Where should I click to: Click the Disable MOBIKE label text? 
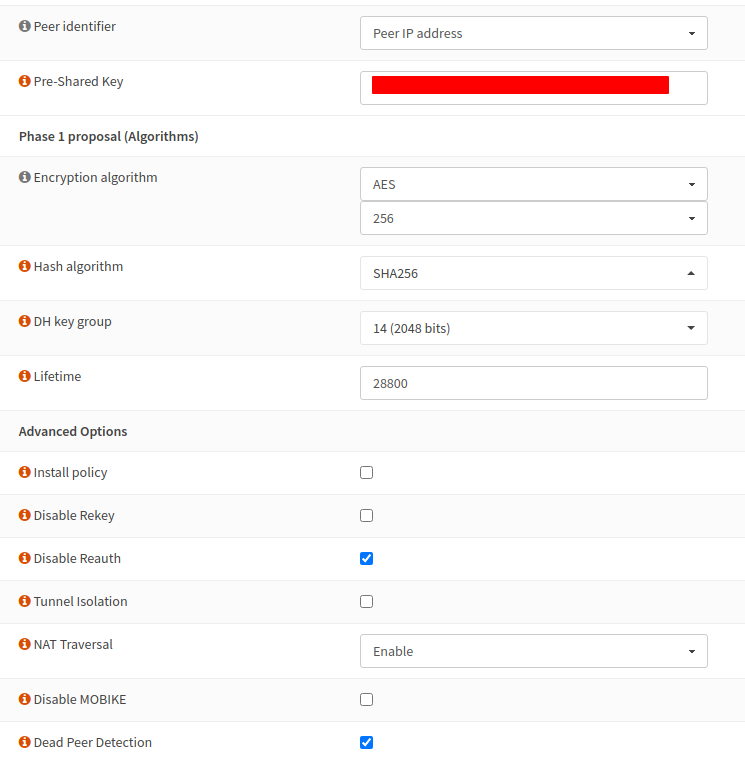[80, 699]
